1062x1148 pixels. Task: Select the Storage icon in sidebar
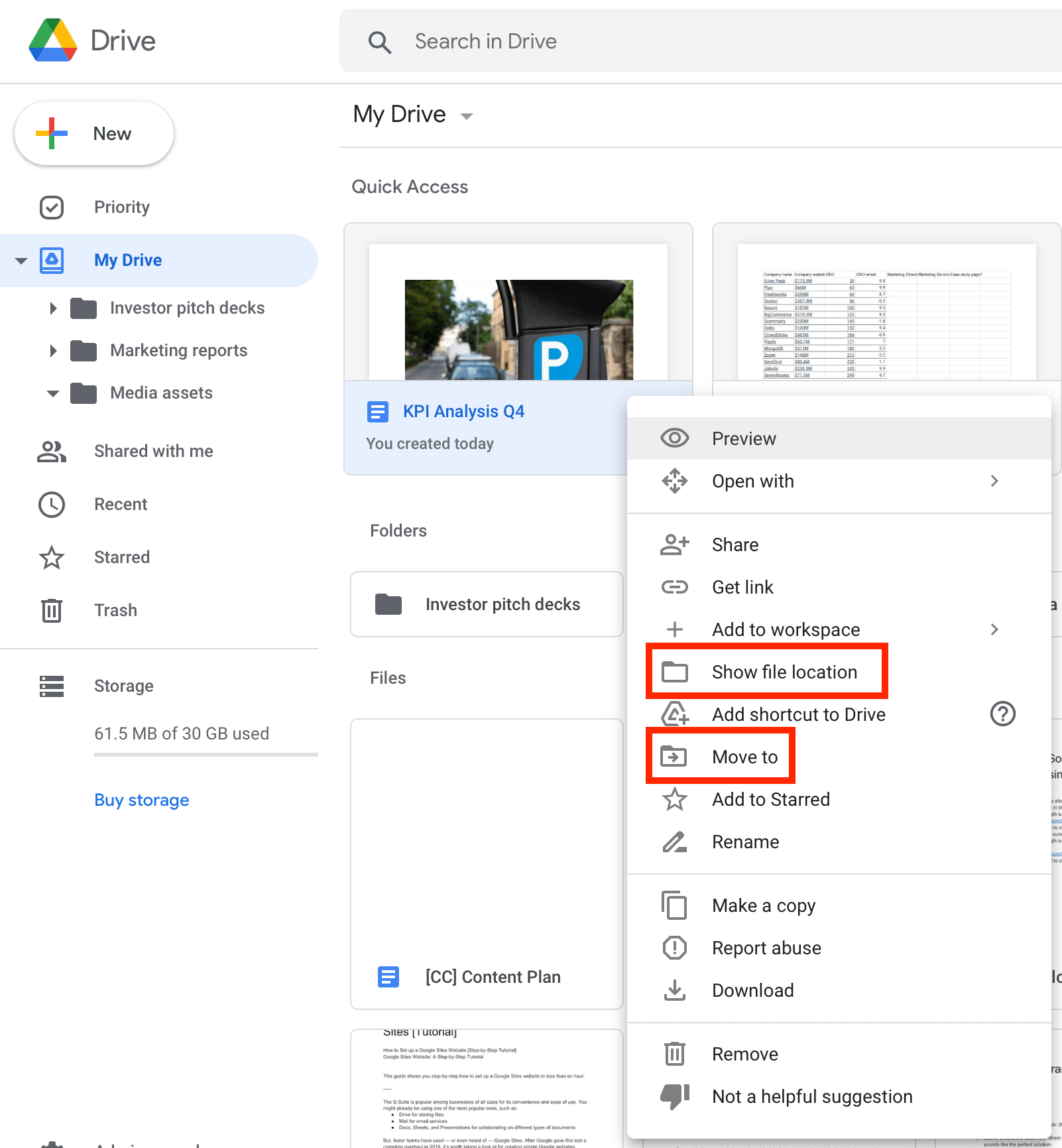52,686
